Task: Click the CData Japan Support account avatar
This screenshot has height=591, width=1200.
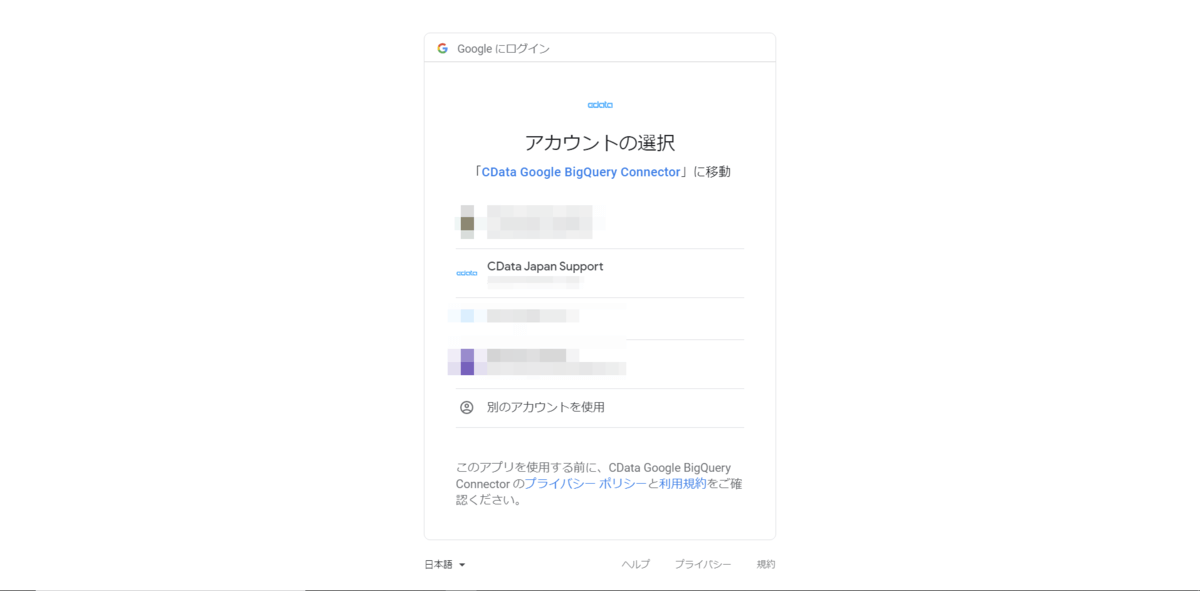Action: 466,273
